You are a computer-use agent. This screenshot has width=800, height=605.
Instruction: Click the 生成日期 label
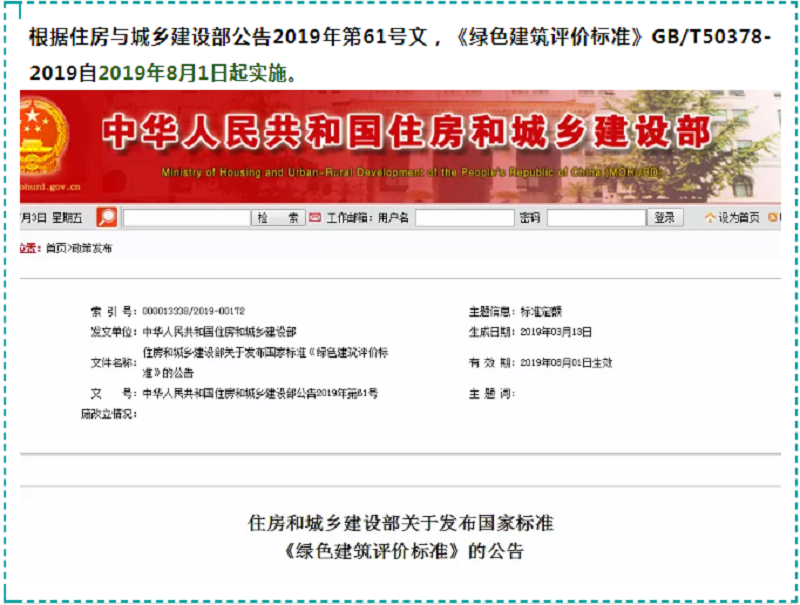[492, 332]
